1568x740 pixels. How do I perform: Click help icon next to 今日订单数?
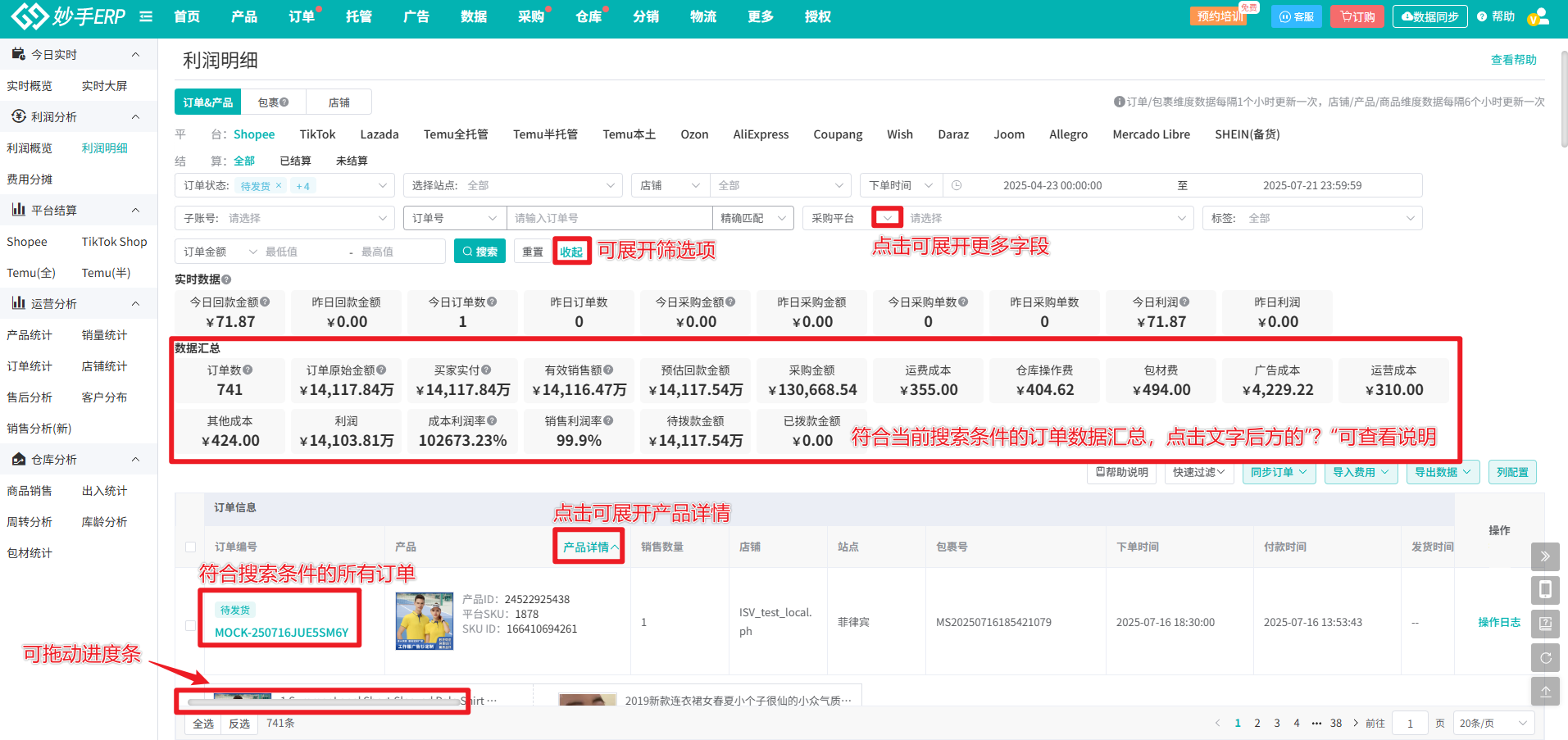(x=492, y=302)
